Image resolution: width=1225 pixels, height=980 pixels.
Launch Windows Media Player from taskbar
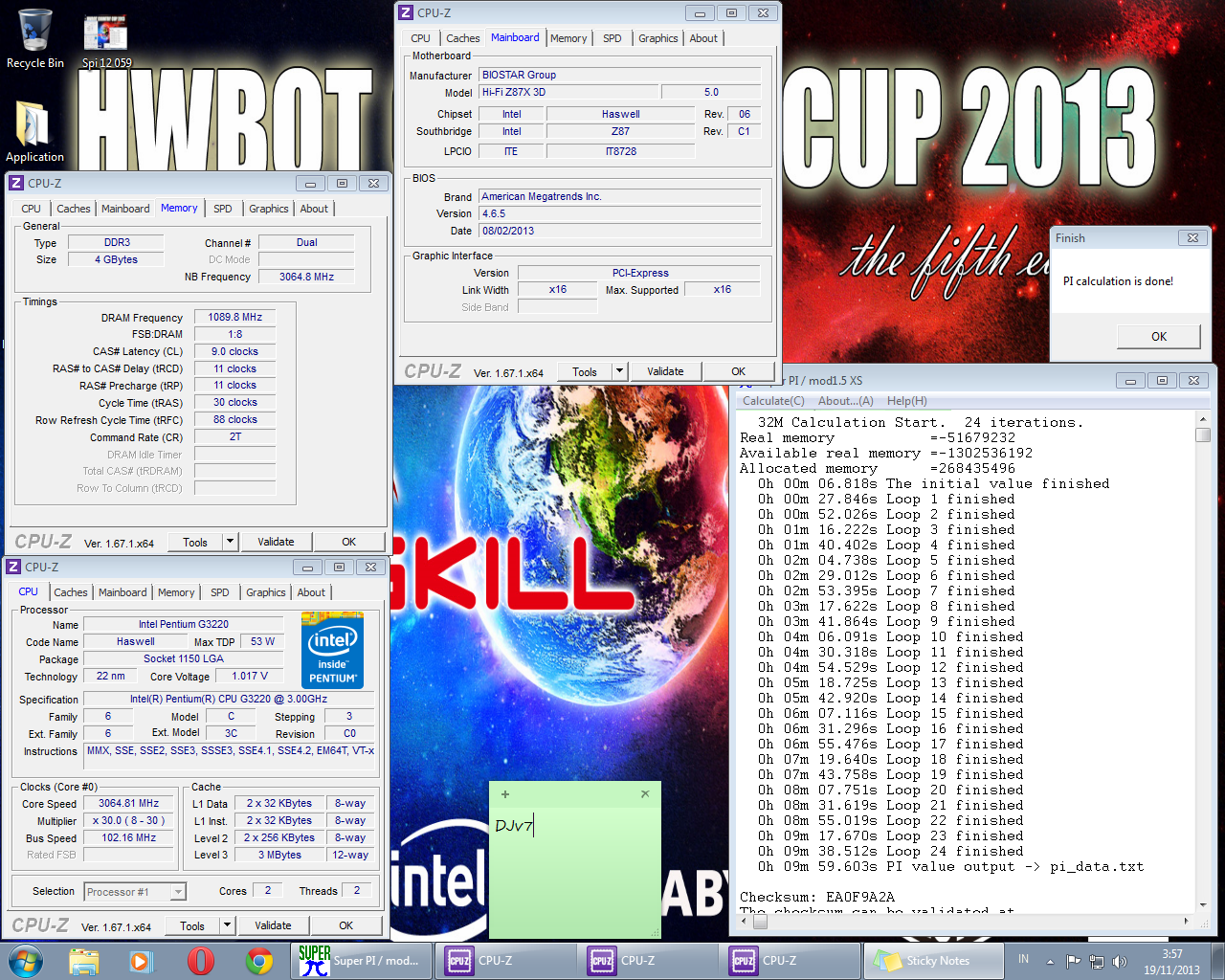(x=141, y=961)
